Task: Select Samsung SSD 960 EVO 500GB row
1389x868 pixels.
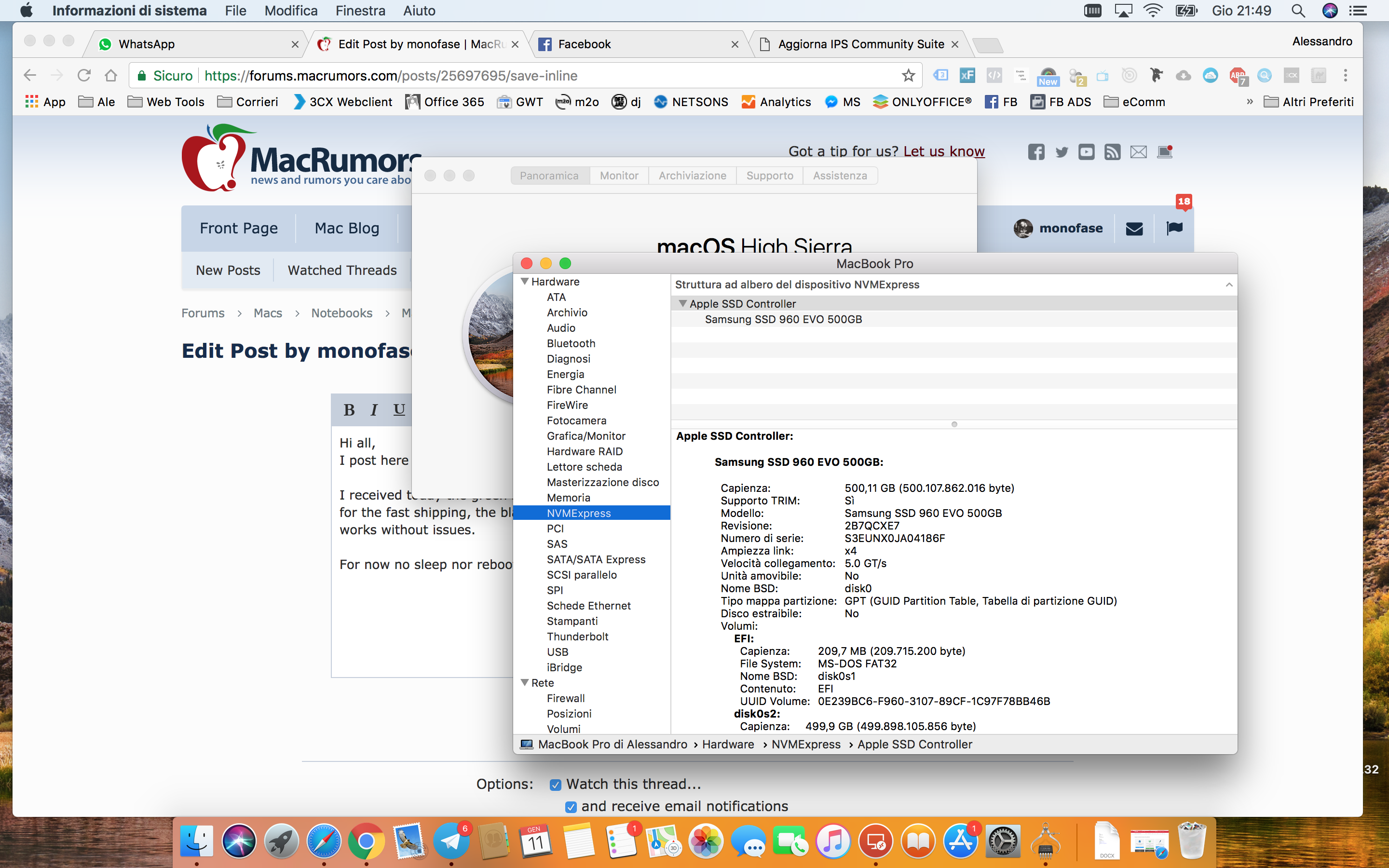Action: click(x=954, y=319)
